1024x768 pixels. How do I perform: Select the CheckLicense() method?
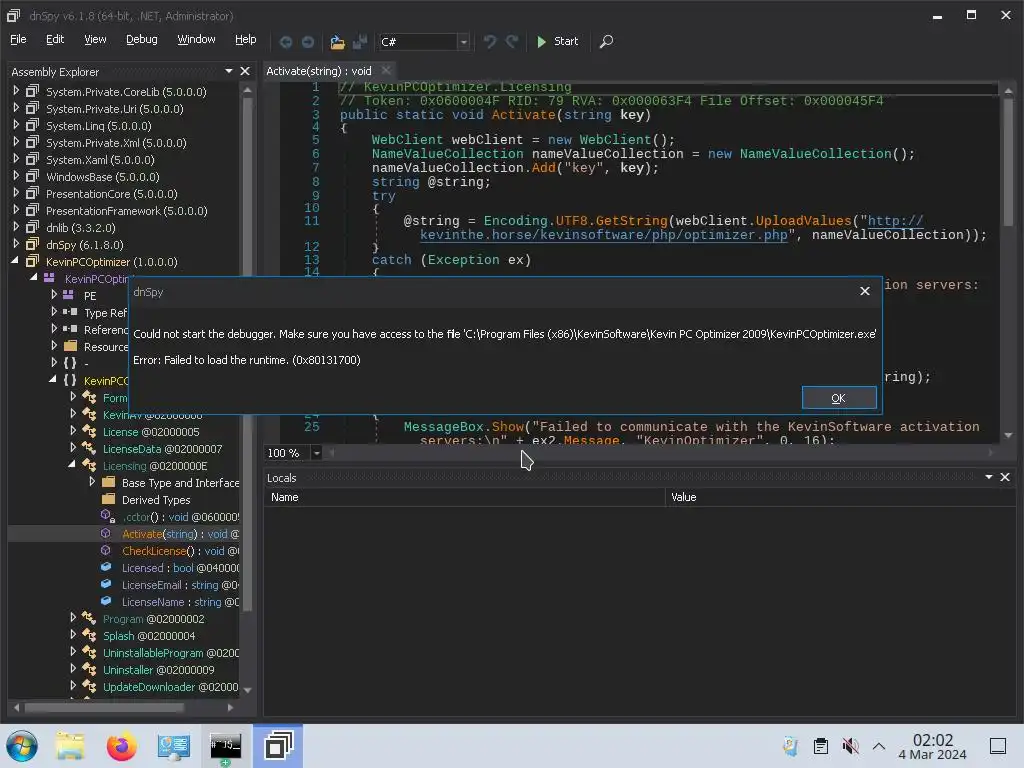tap(180, 551)
